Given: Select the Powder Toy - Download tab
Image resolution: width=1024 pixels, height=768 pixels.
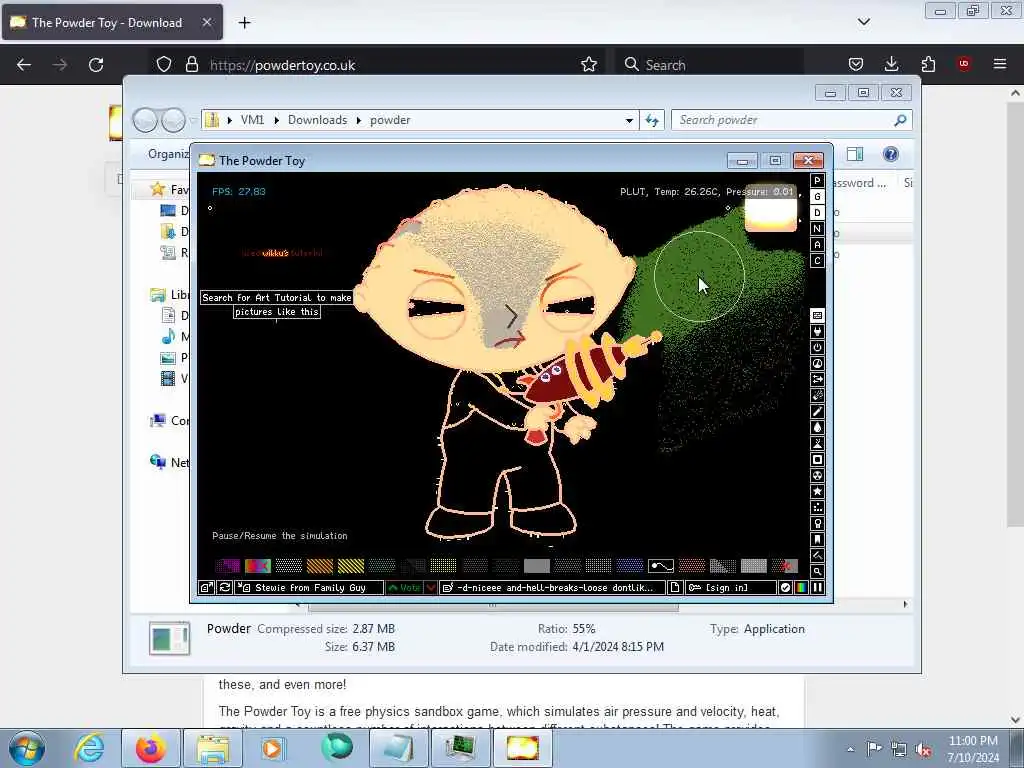Looking at the screenshot, I should 112,23.
